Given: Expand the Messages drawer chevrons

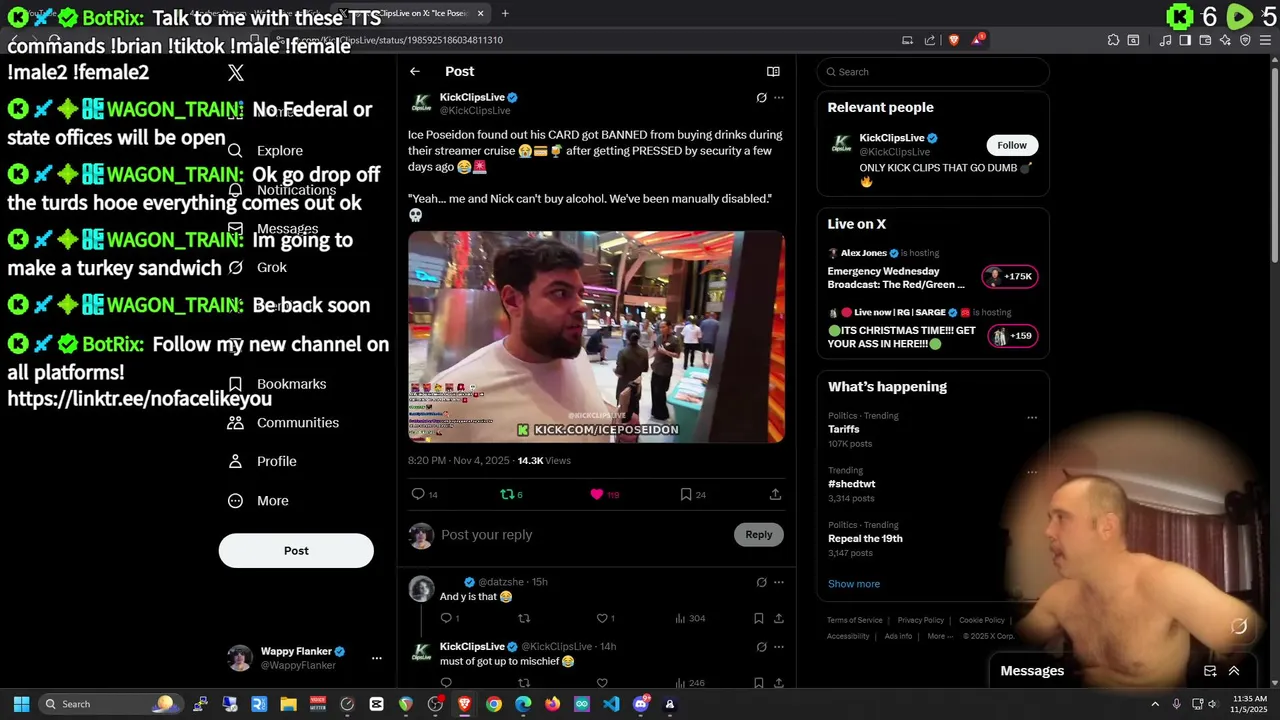Looking at the screenshot, I should pos(1234,671).
